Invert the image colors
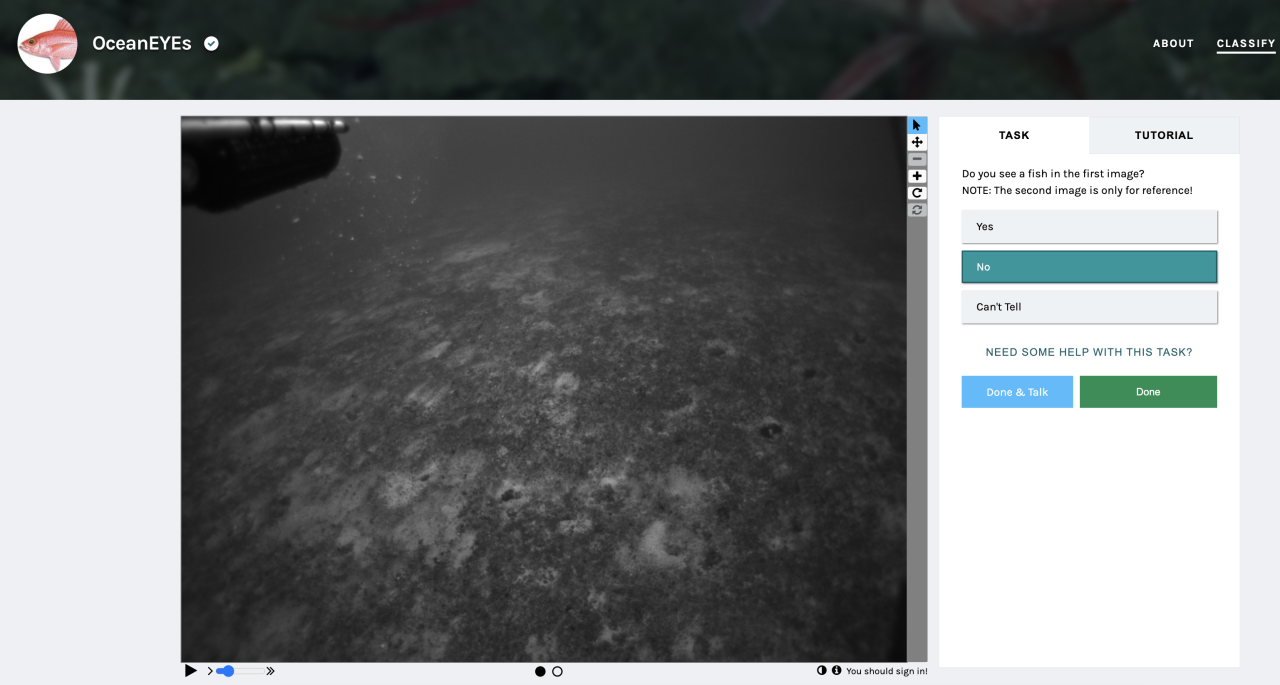Viewport: 1280px width, 685px height. 822,671
